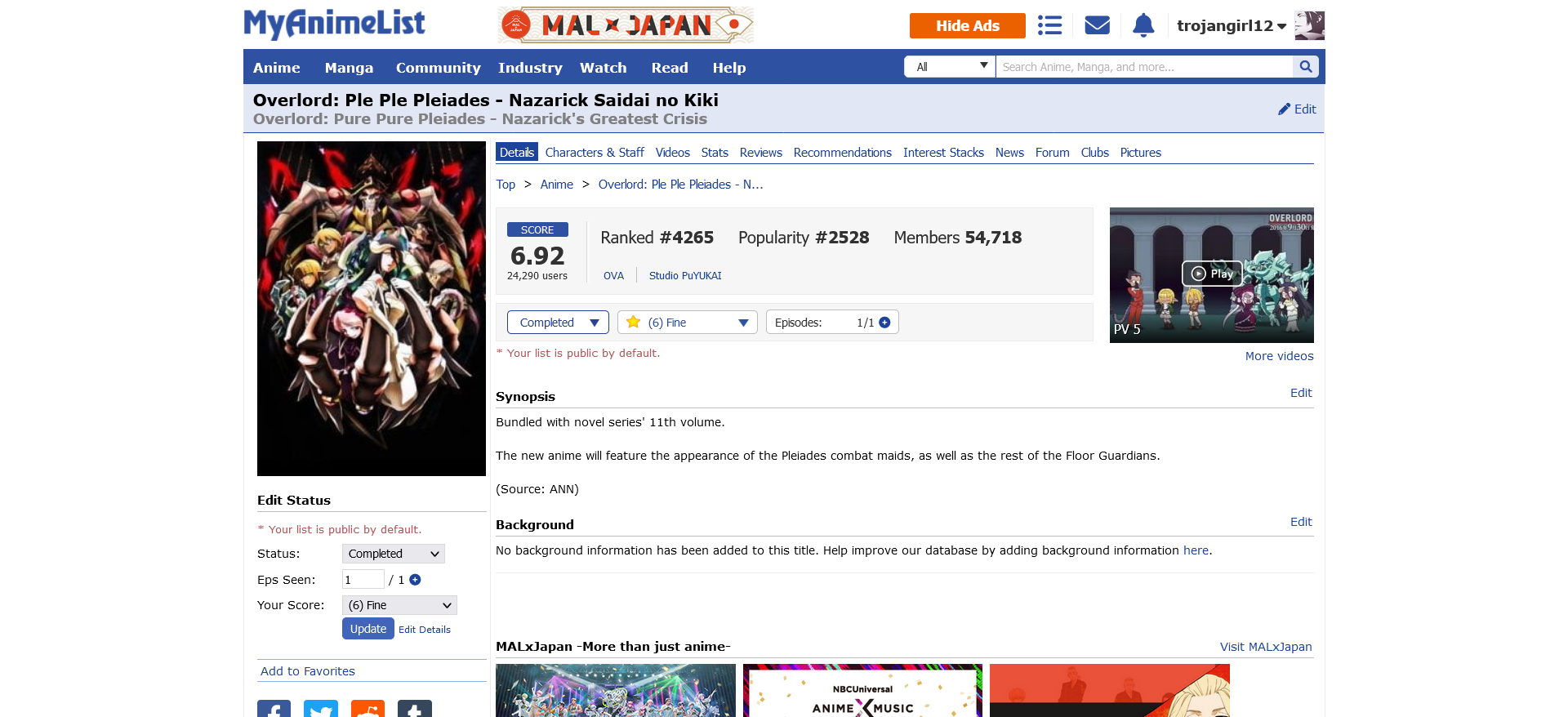Screen dimensions: 1568x717
Task: Click Add to Favorites
Action: [x=308, y=671]
